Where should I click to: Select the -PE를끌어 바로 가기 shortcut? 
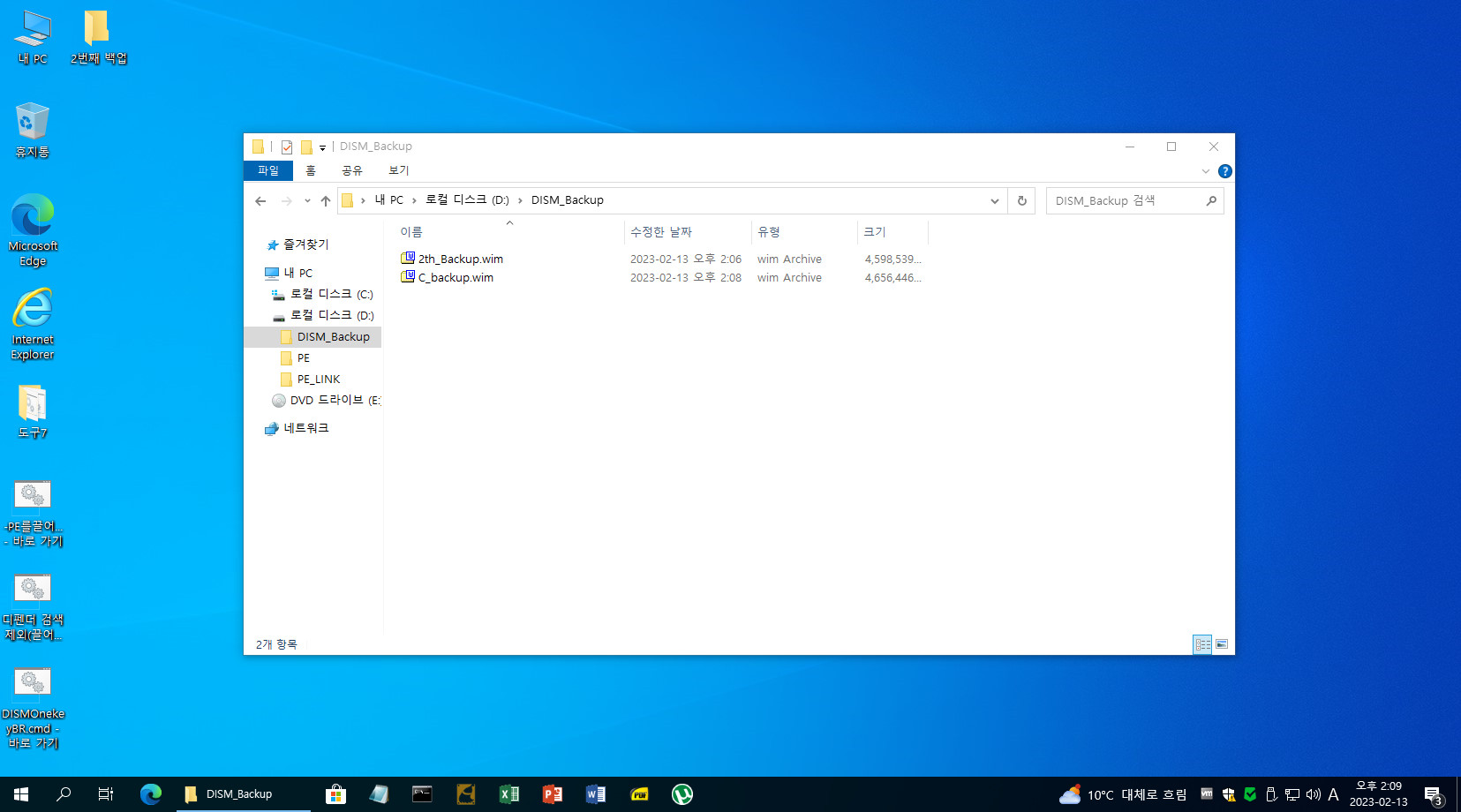(x=33, y=514)
